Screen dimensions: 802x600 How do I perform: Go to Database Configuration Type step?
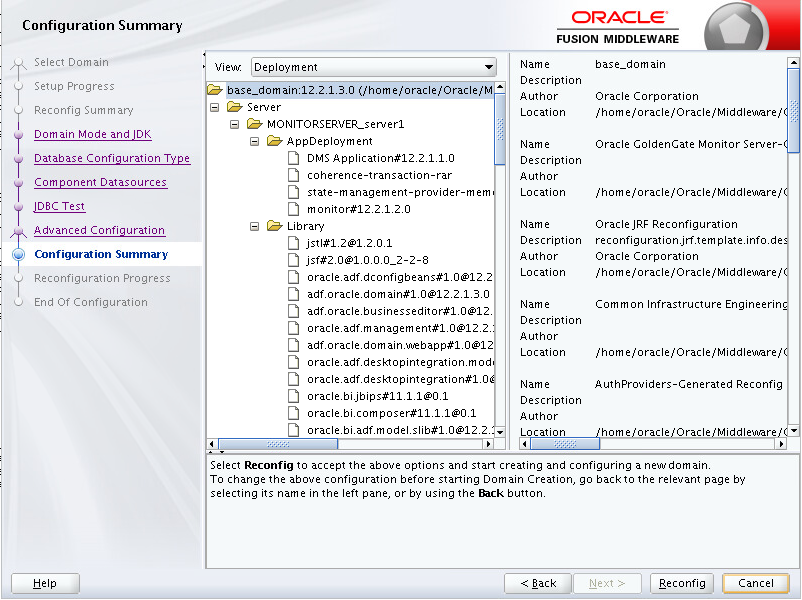pos(112,158)
